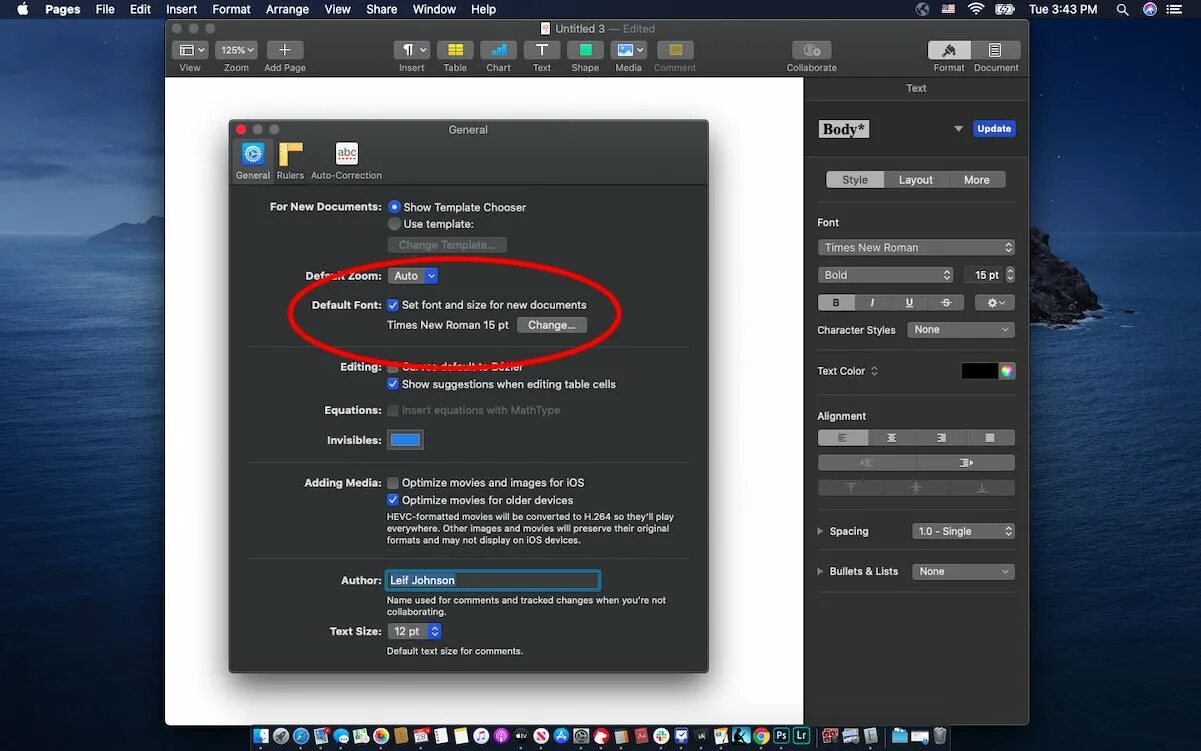Image resolution: width=1201 pixels, height=751 pixels.
Task: Open the Format inspector icon
Action: [x=949, y=50]
